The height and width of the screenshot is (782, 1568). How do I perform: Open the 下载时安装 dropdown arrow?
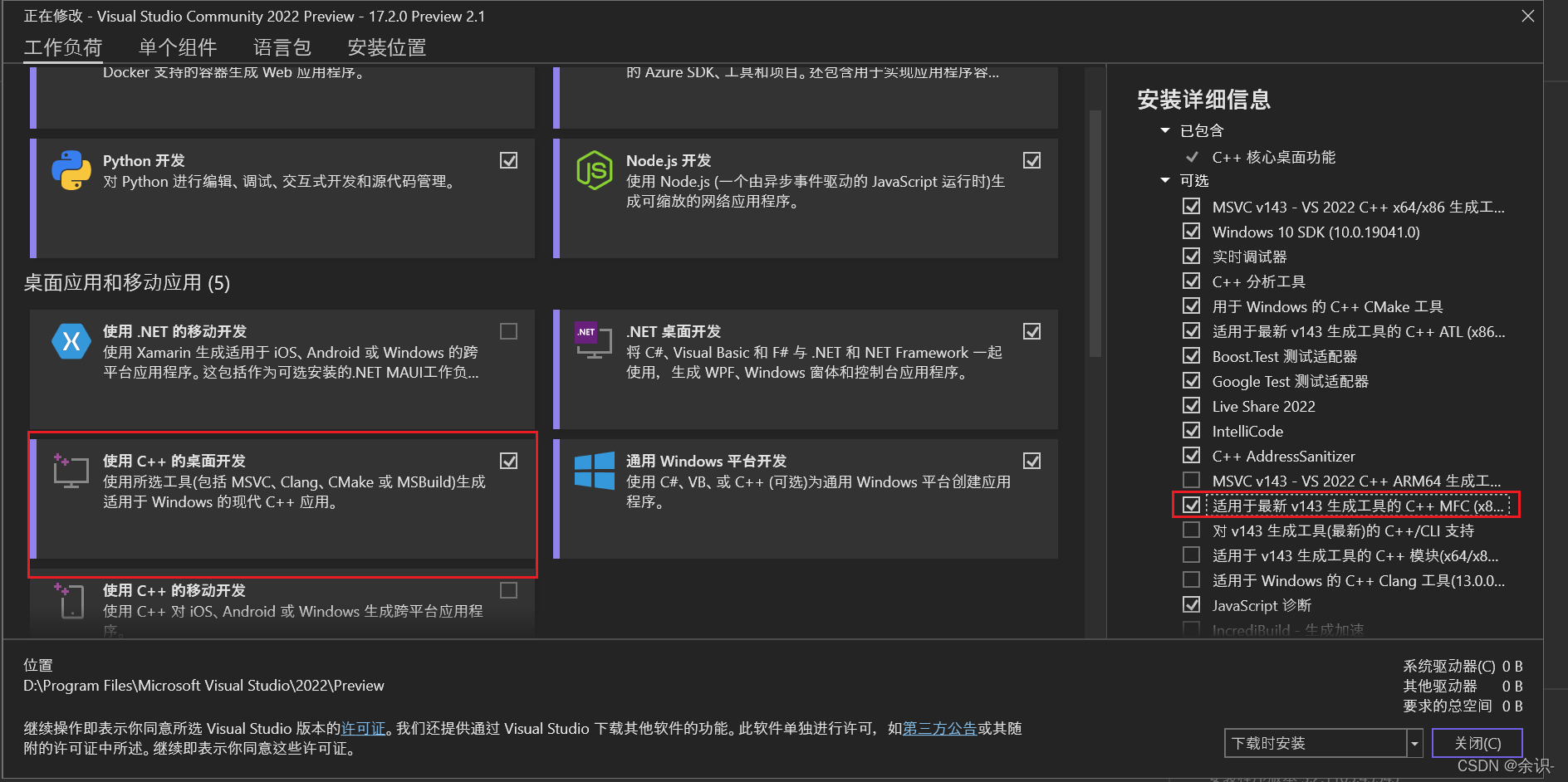click(1414, 743)
